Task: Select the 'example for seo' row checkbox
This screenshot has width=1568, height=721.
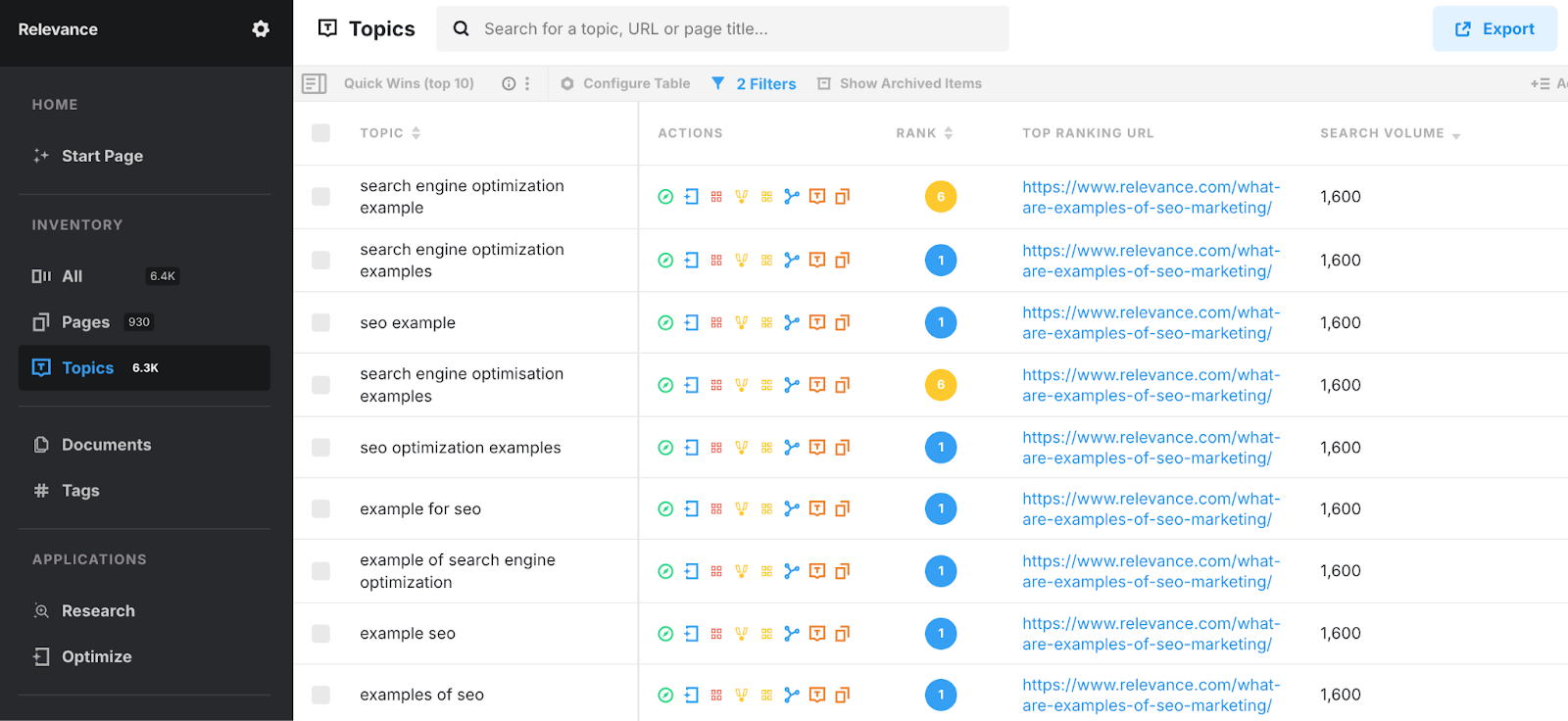Action: [320, 508]
